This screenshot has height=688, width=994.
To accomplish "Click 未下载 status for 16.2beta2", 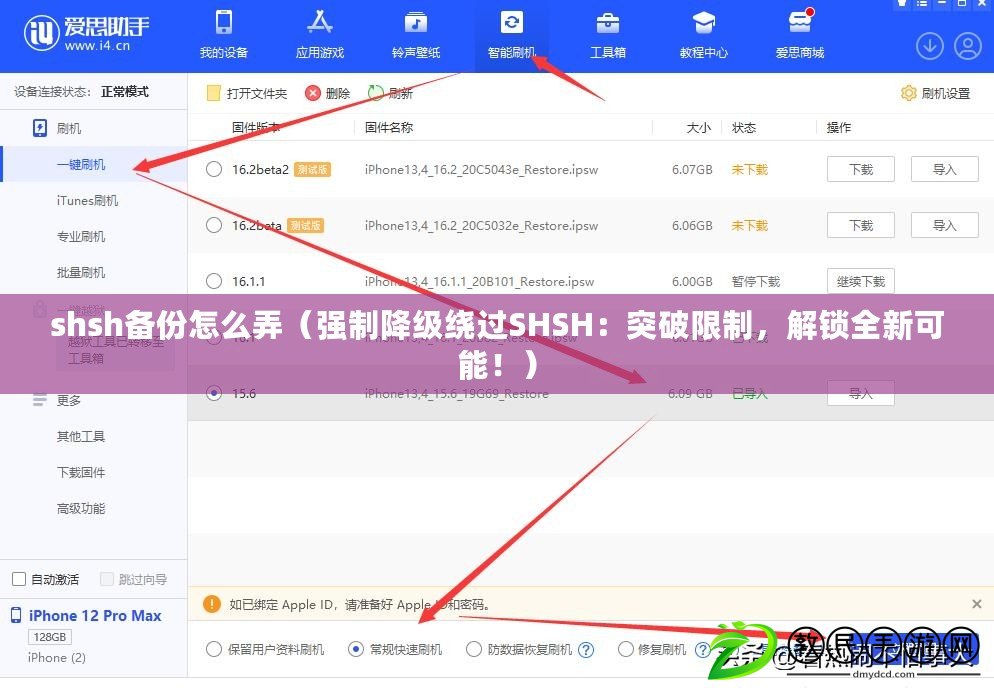I will point(749,169).
